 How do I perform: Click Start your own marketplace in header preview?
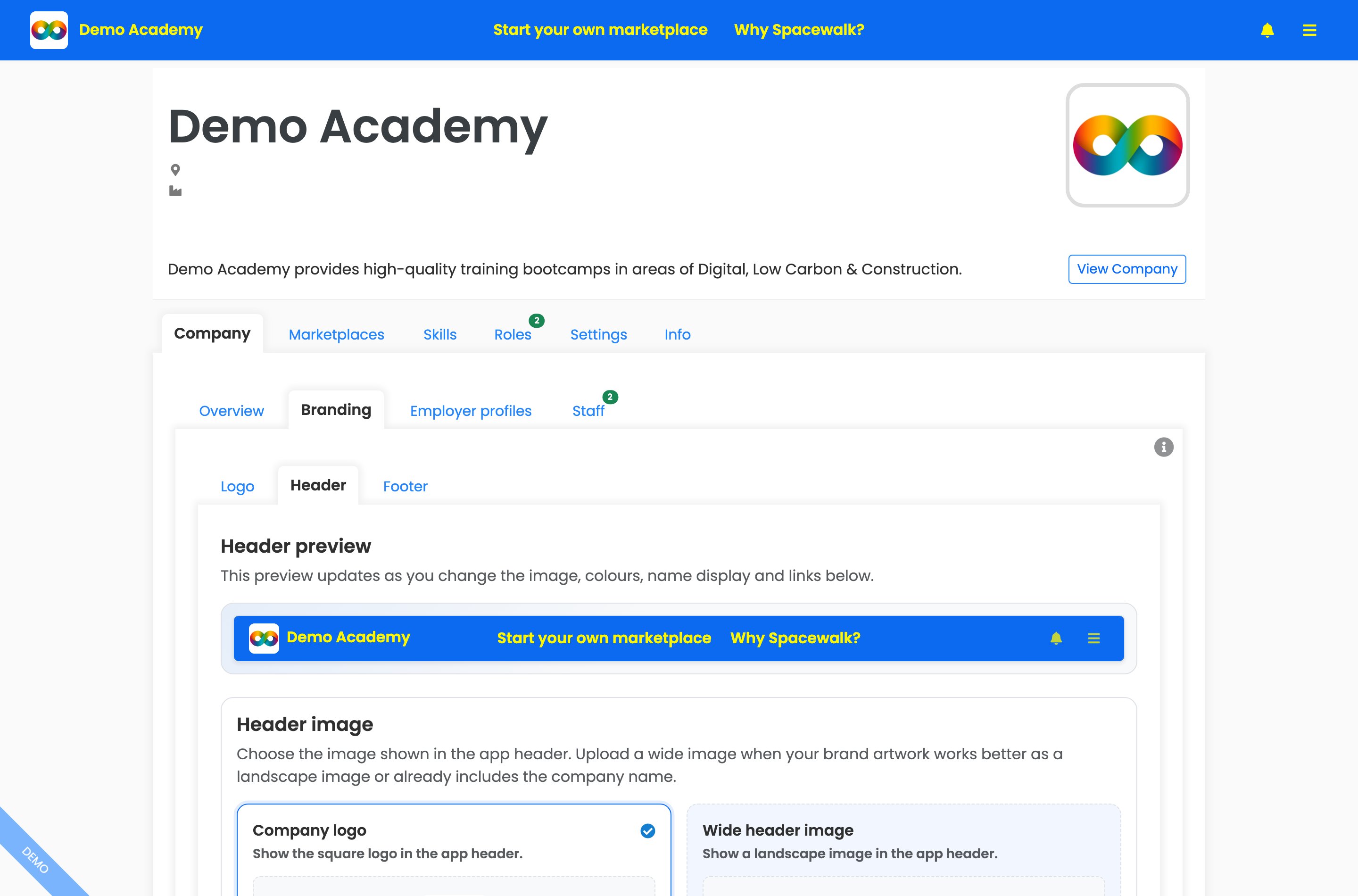(x=604, y=639)
